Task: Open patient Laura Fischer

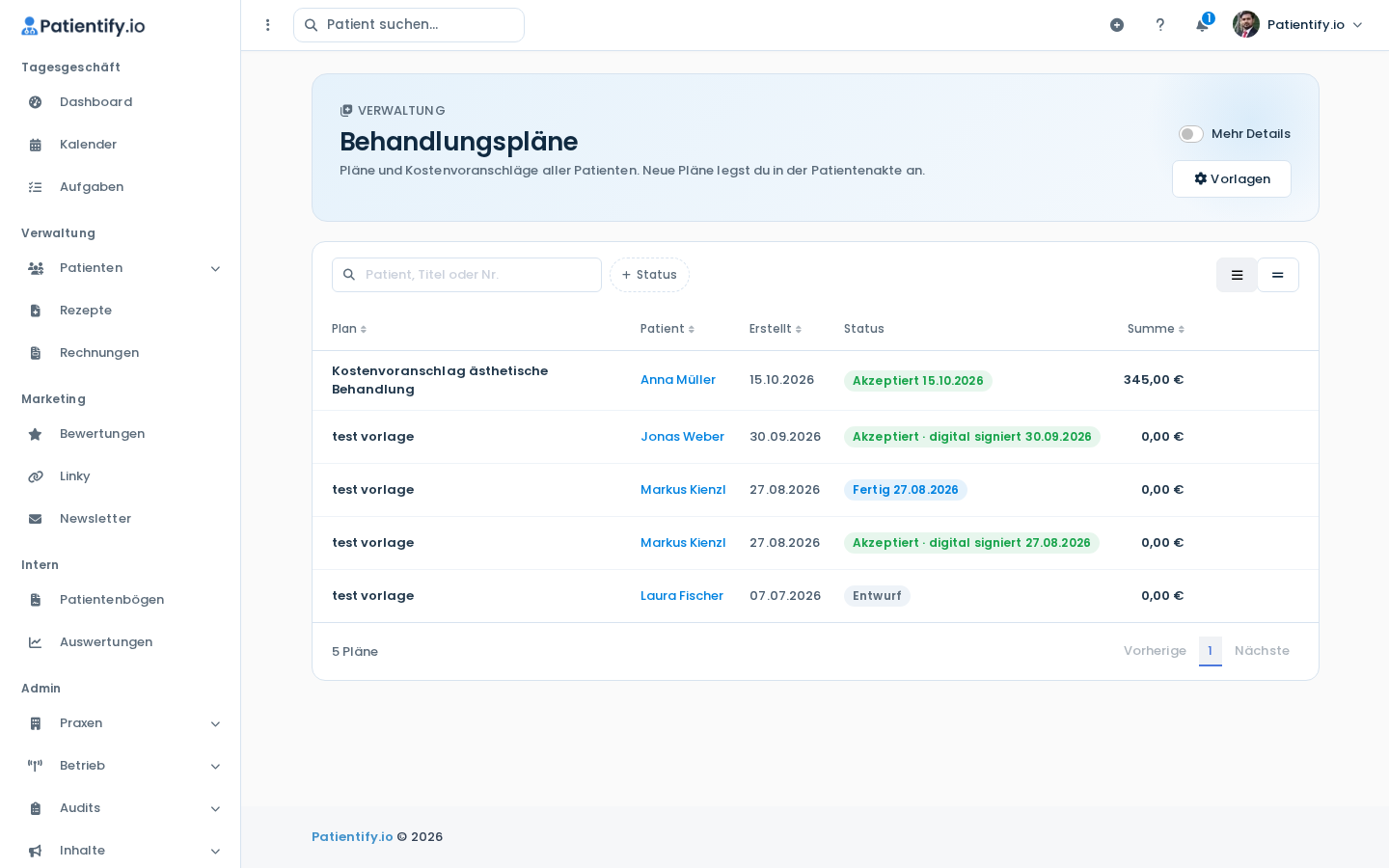Action: [682, 596]
